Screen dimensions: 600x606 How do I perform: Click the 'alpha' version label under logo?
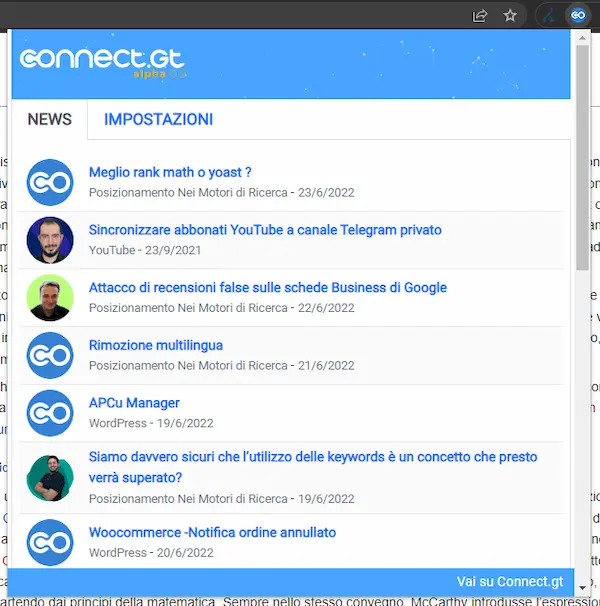[150, 74]
